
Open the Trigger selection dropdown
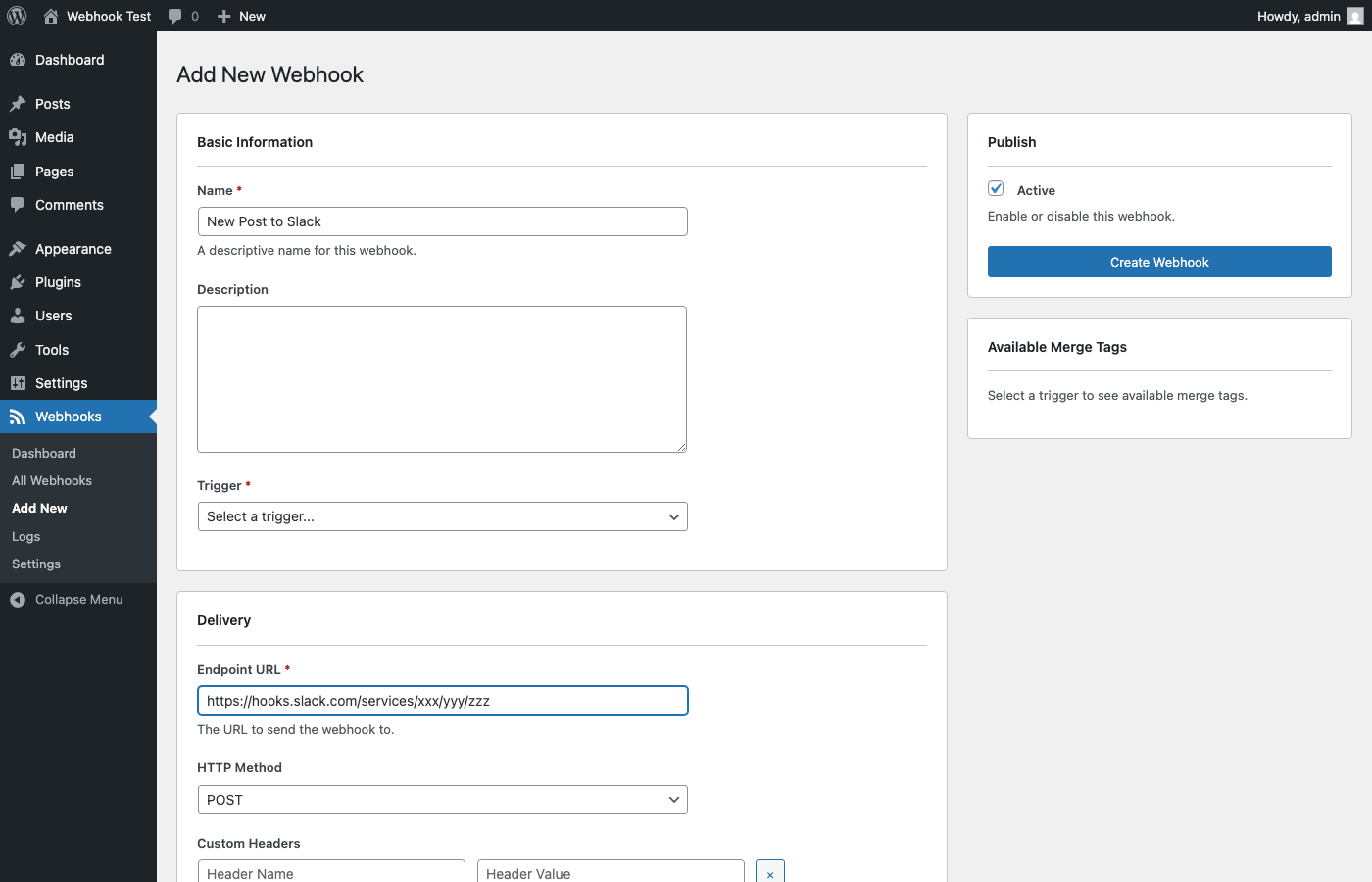coord(442,516)
